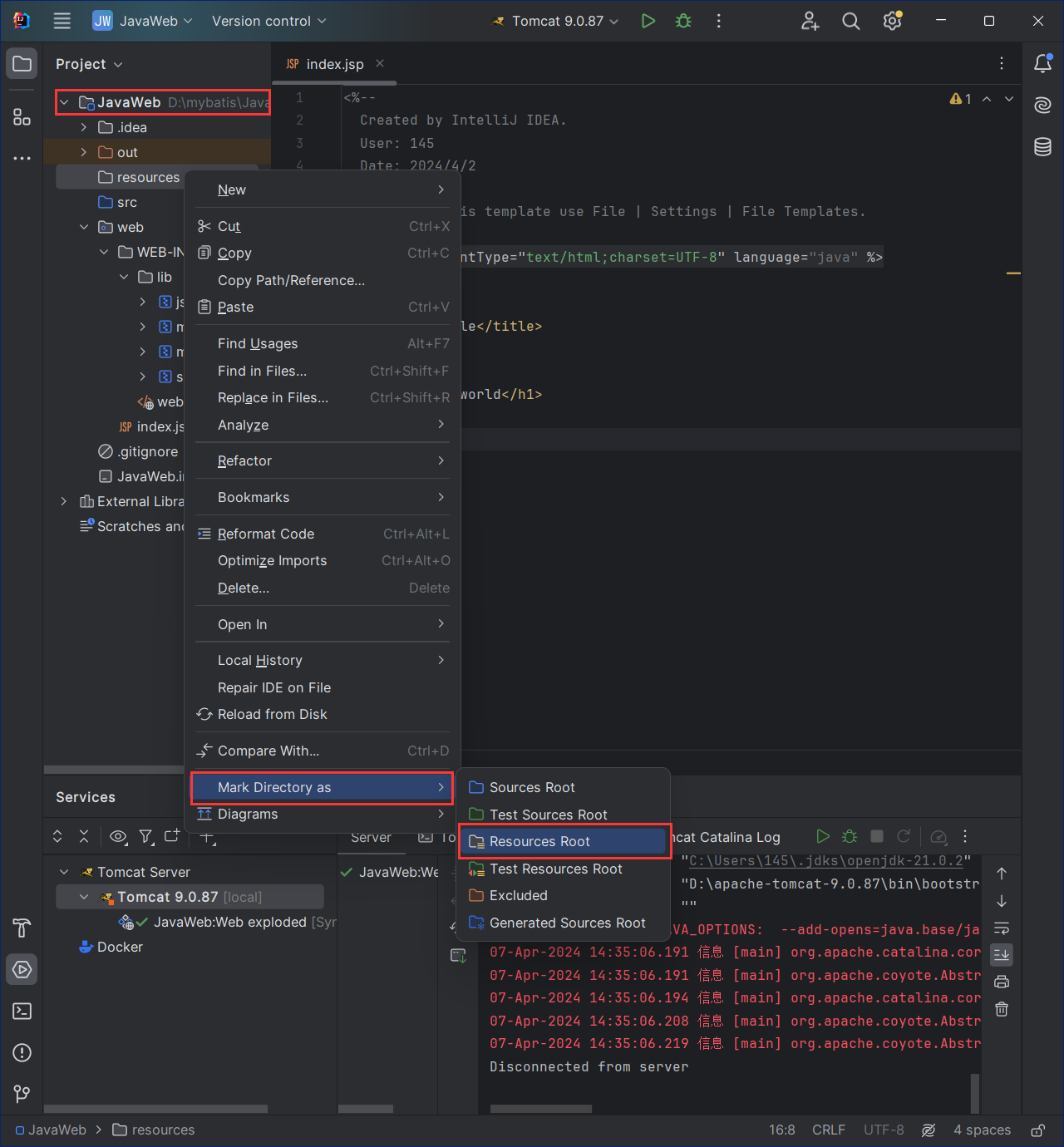Open the Database tool window

coord(1042,147)
